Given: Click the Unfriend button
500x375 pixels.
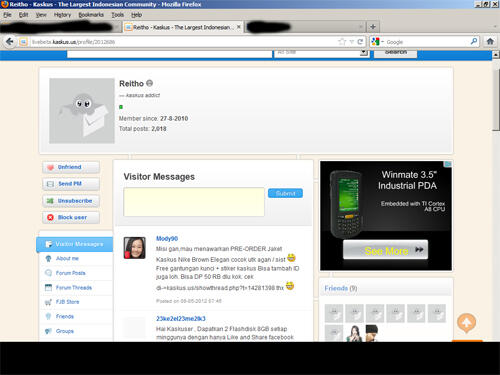Looking at the screenshot, I should (71, 167).
